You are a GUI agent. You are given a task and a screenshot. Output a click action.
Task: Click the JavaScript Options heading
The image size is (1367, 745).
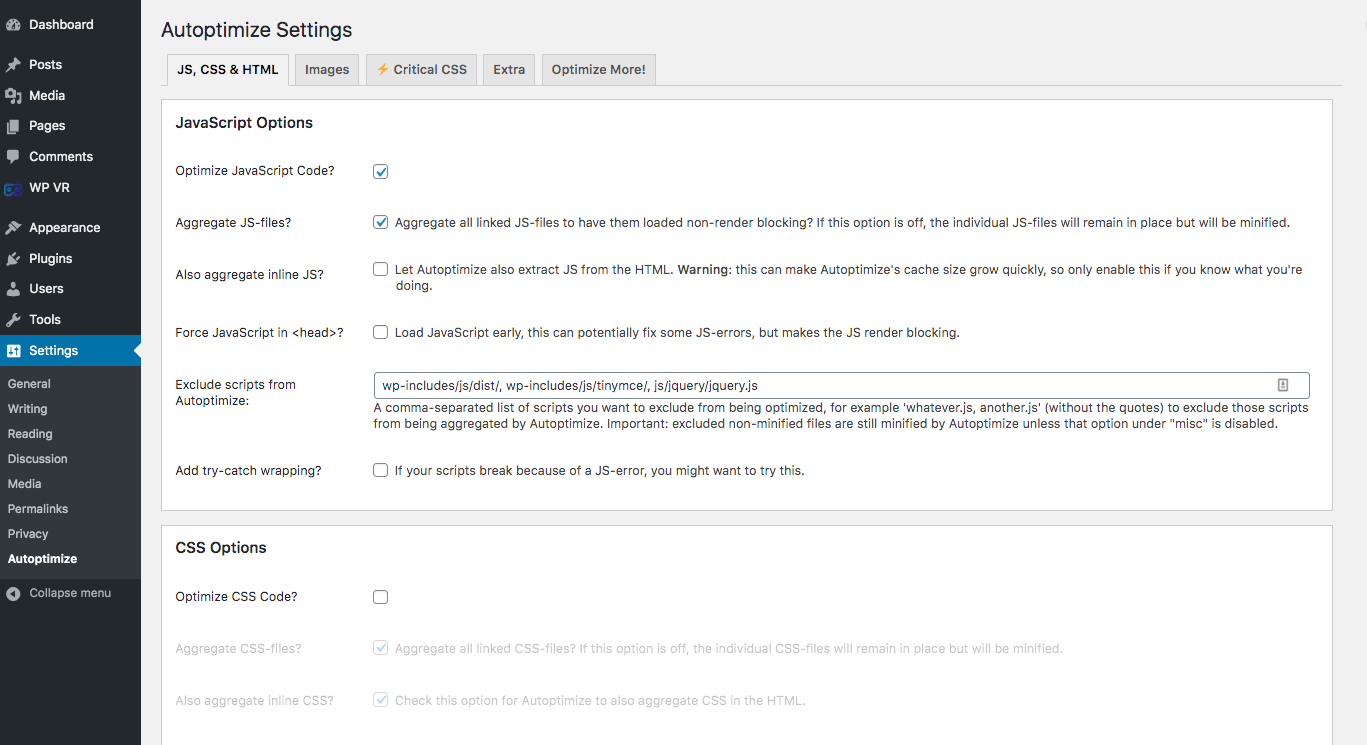click(x=244, y=123)
